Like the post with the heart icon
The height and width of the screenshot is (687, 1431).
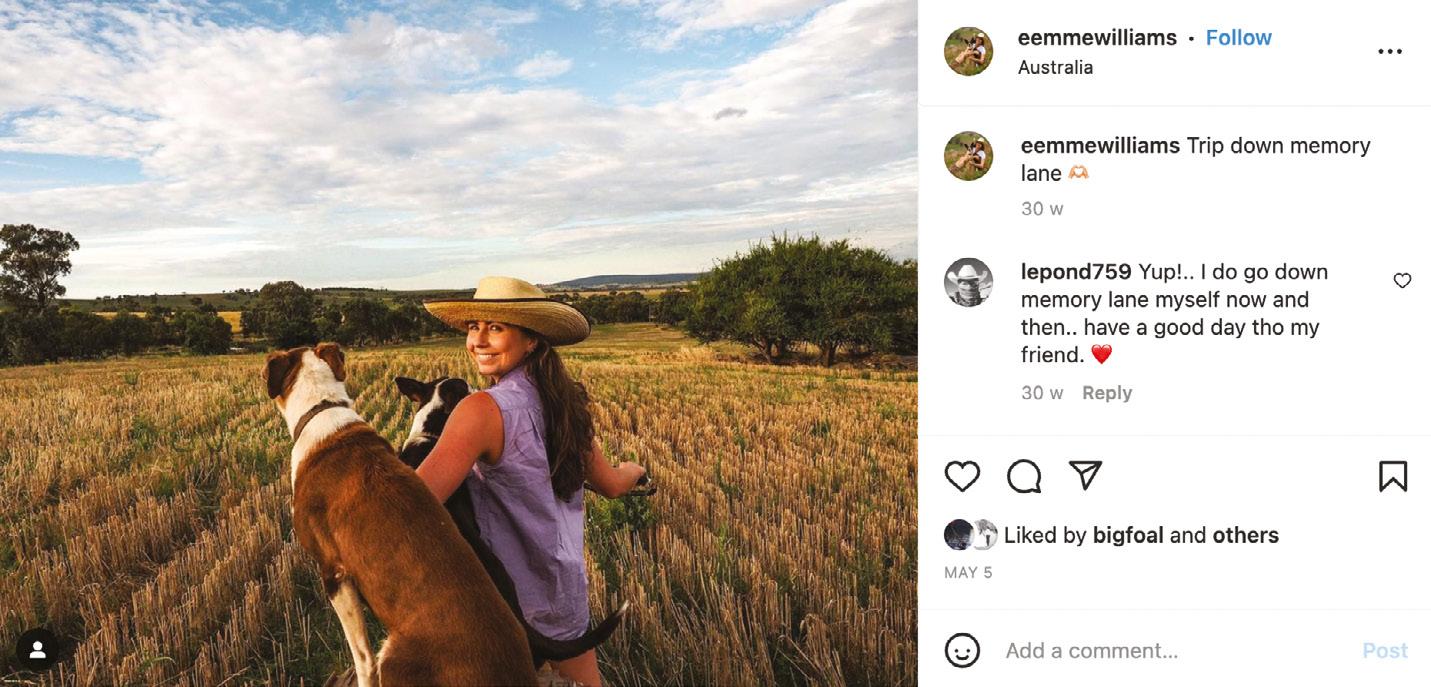click(962, 477)
